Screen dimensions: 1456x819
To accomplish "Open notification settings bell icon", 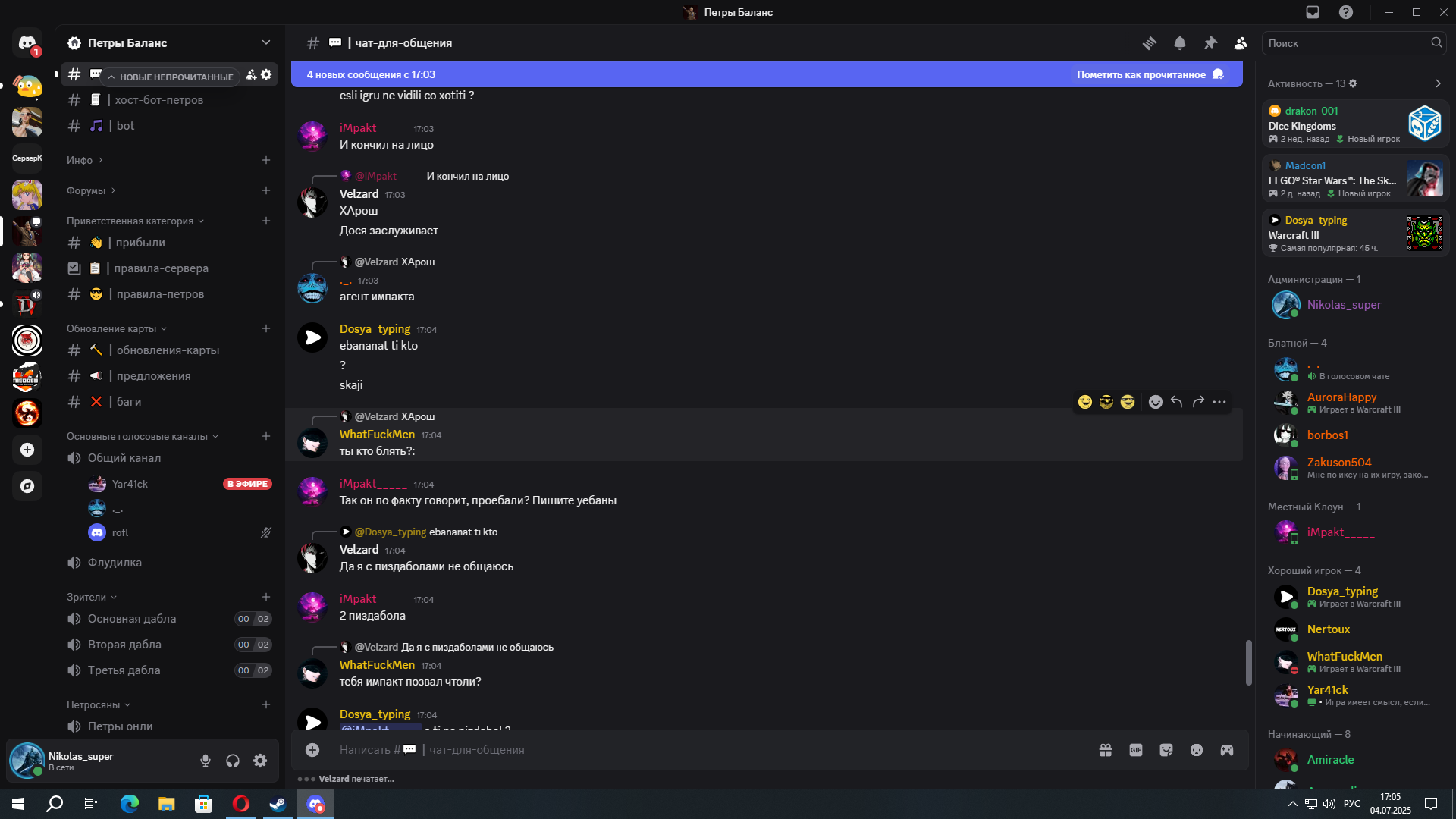I will pos(1180,43).
